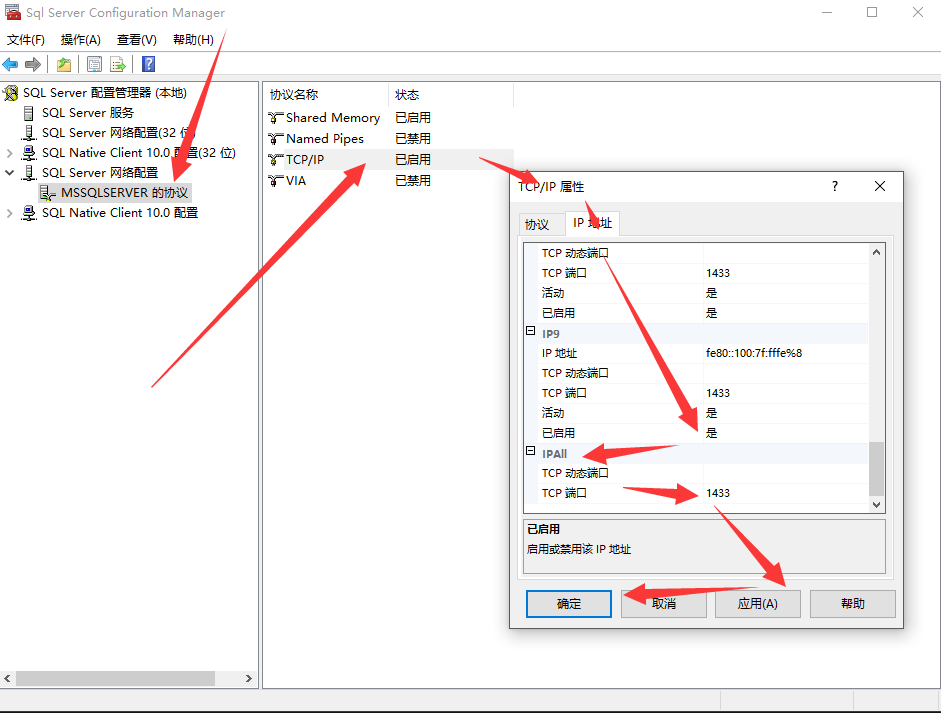Click the SQL Server 网络配置(32 位) node icon
The width and height of the screenshot is (941, 713).
point(28,133)
